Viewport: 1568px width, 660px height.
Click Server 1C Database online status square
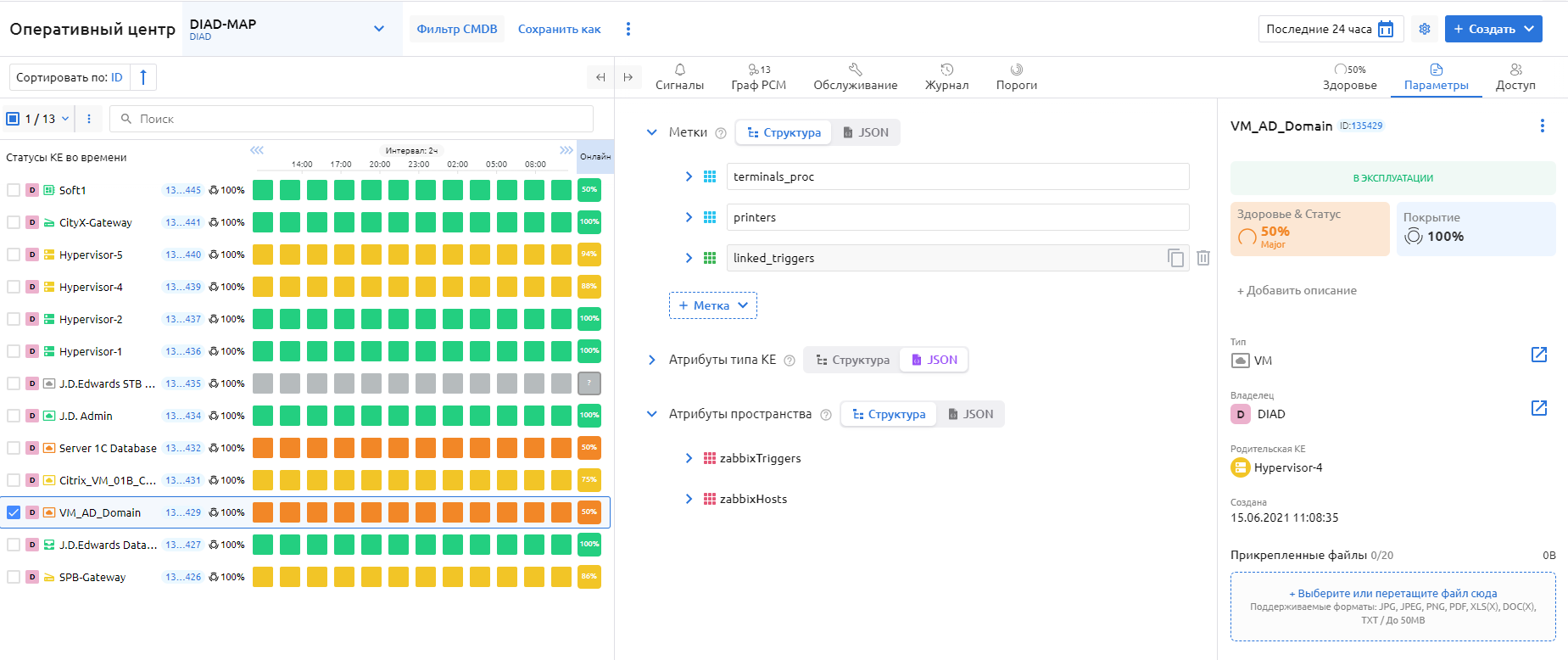(x=589, y=448)
